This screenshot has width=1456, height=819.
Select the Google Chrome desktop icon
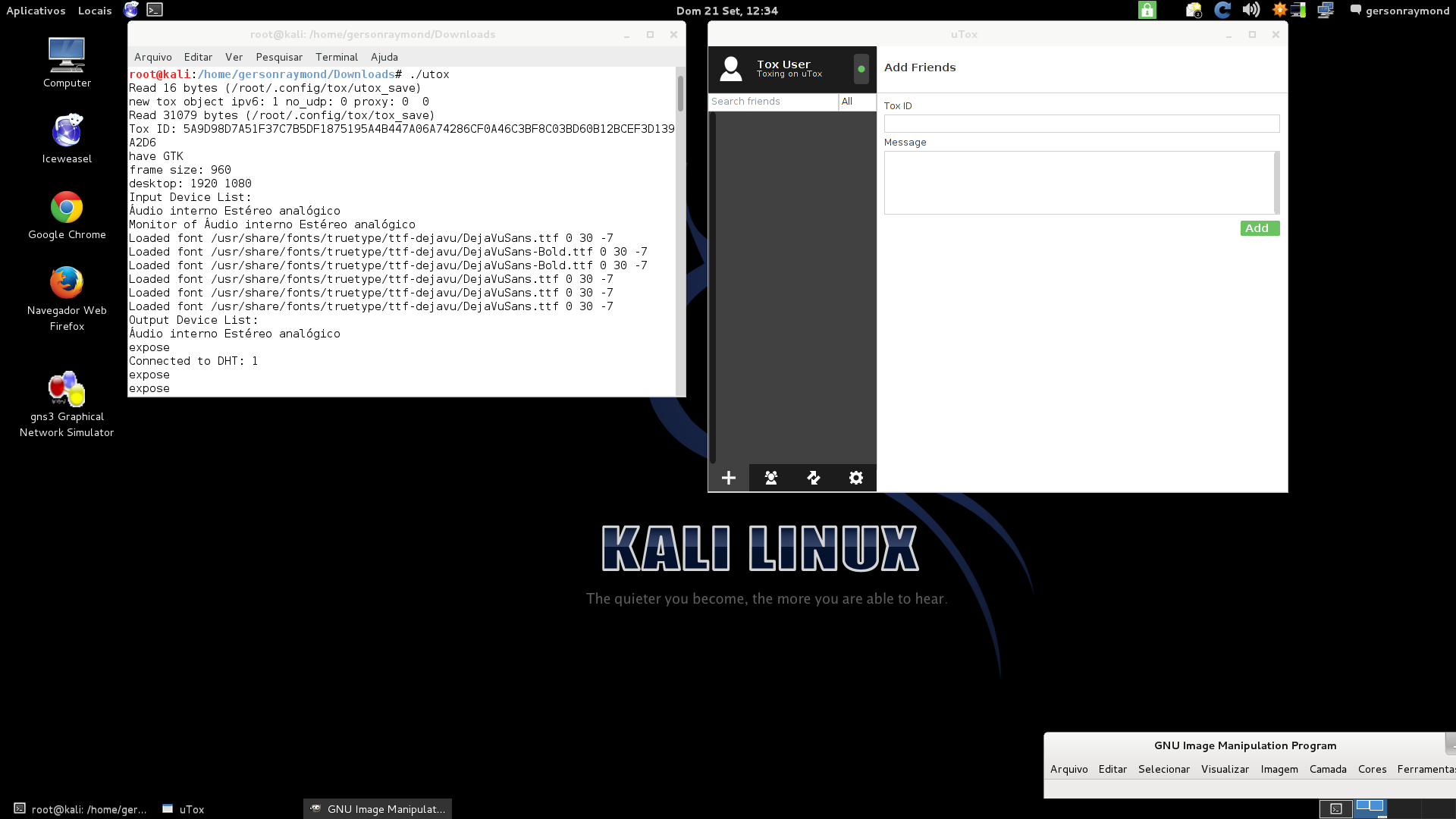click(67, 215)
